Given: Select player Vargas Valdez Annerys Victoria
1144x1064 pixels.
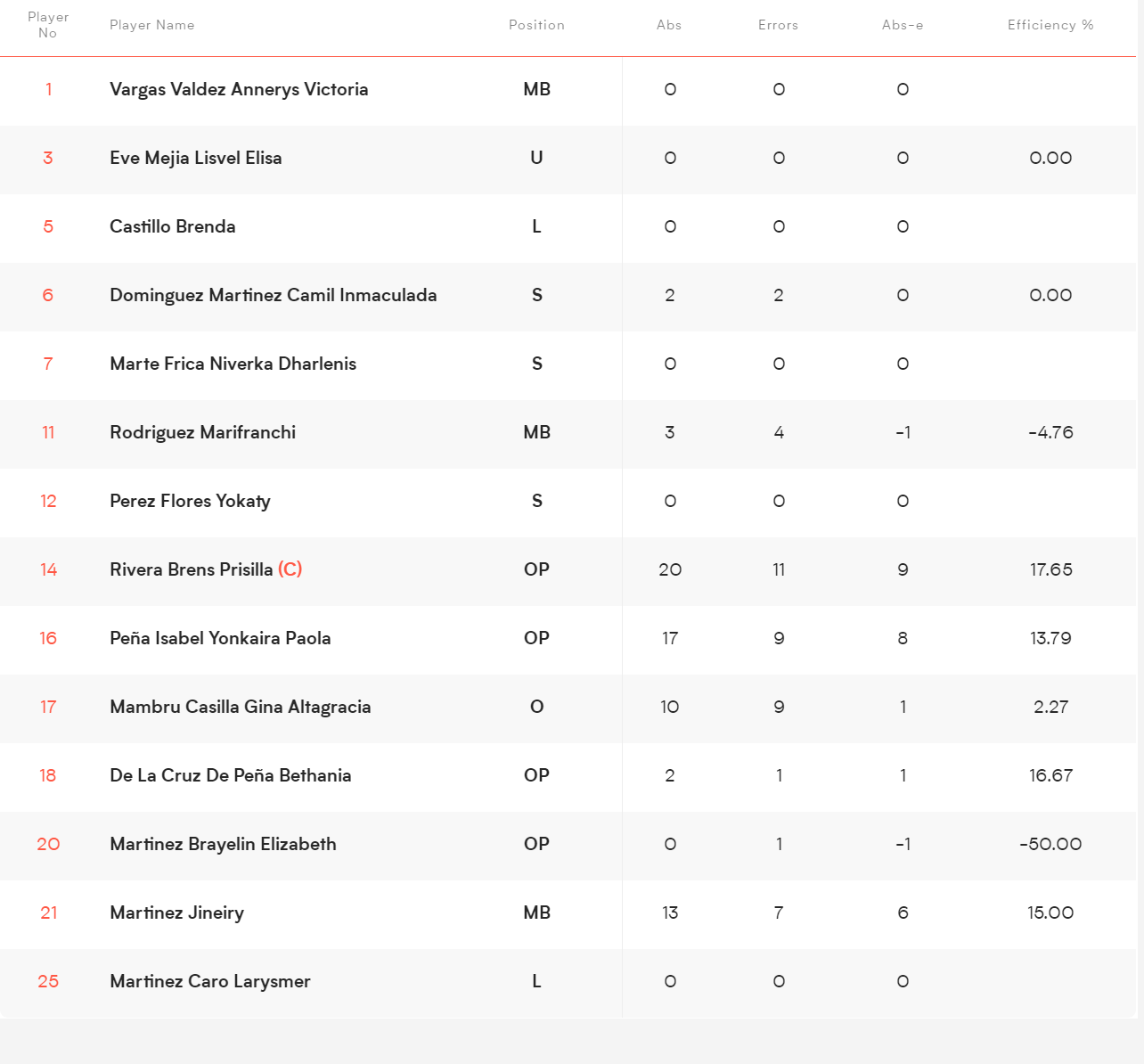Looking at the screenshot, I should coord(239,89).
